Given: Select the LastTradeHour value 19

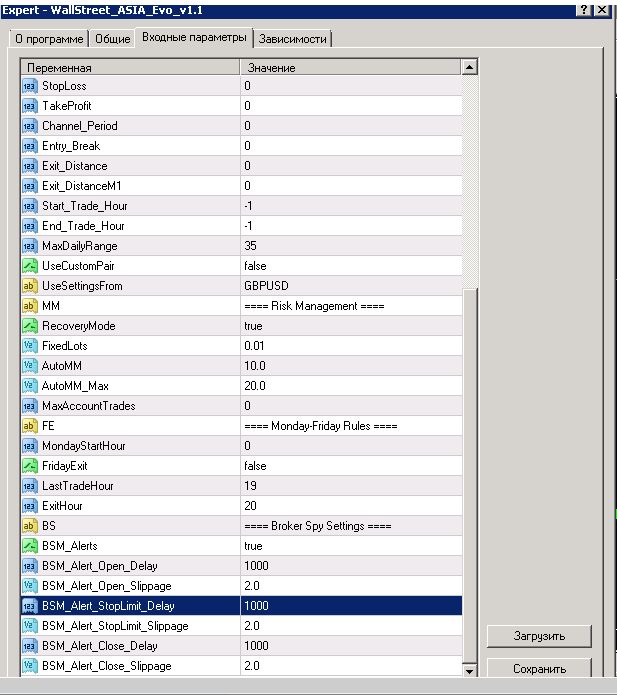Looking at the screenshot, I should tap(250, 486).
